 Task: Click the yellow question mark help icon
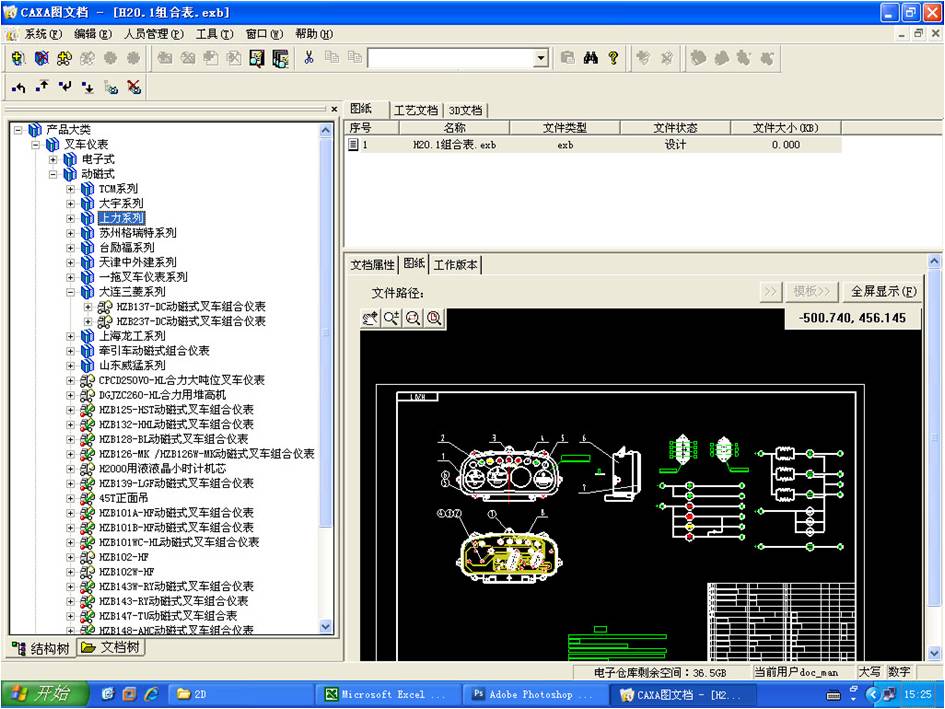614,58
